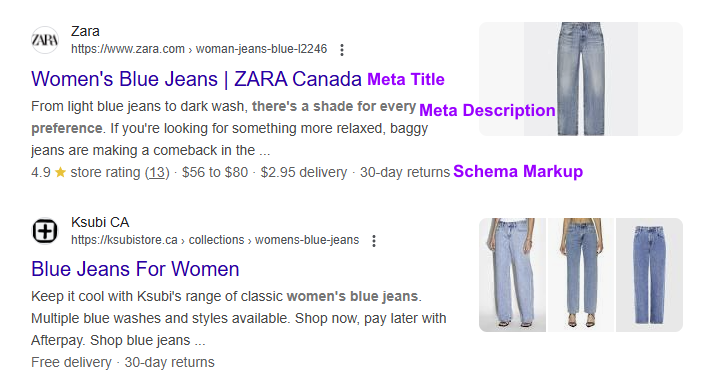Open the middle Ksubi jeans thumbnail
The width and height of the screenshot is (702, 386).
point(581,275)
